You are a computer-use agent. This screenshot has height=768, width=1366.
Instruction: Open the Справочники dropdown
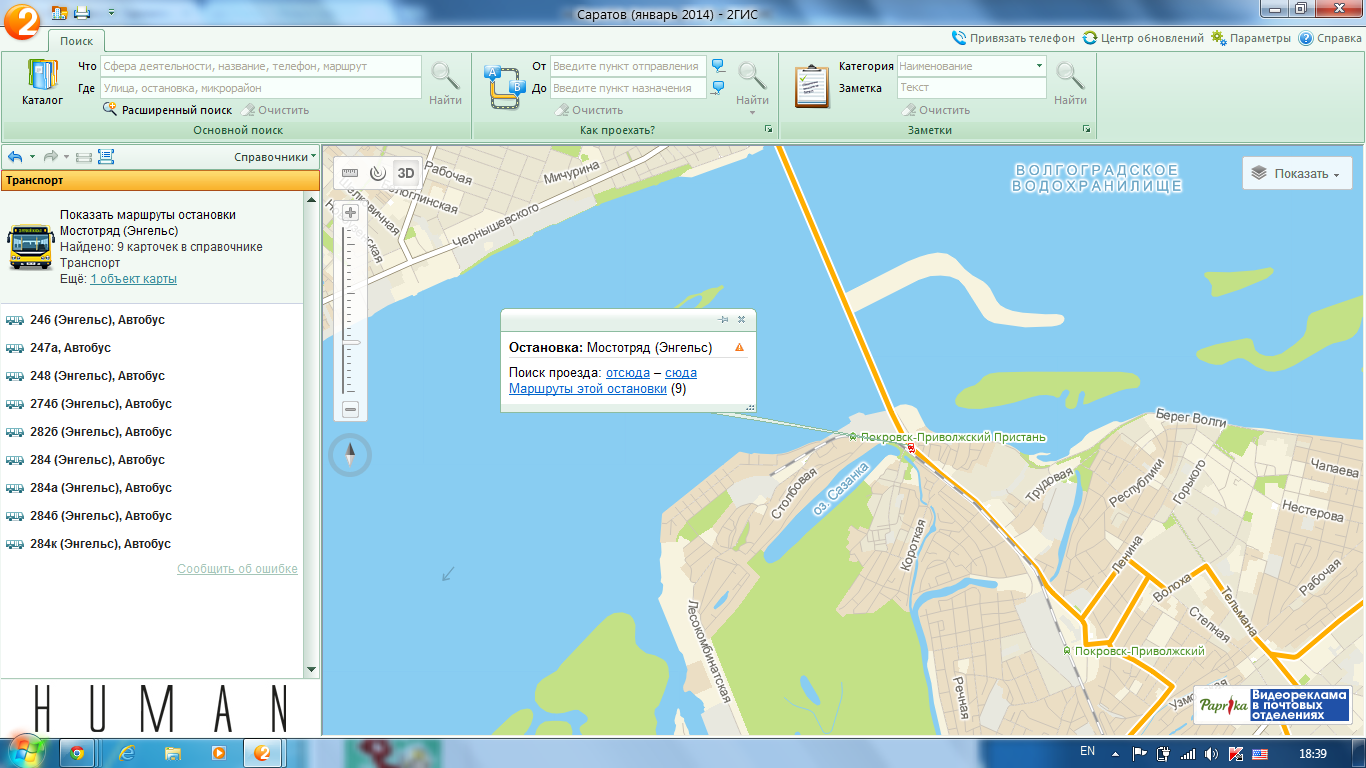coord(275,157)
